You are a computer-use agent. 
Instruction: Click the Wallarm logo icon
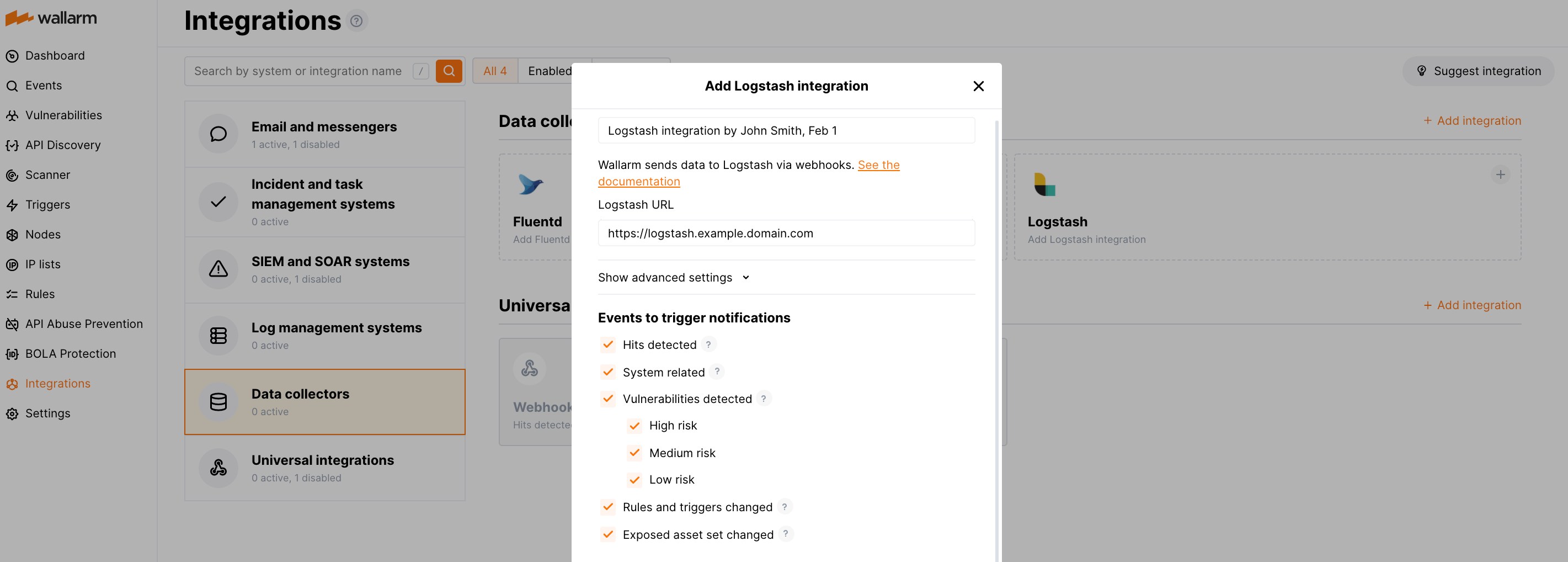(x=18, y=17)
